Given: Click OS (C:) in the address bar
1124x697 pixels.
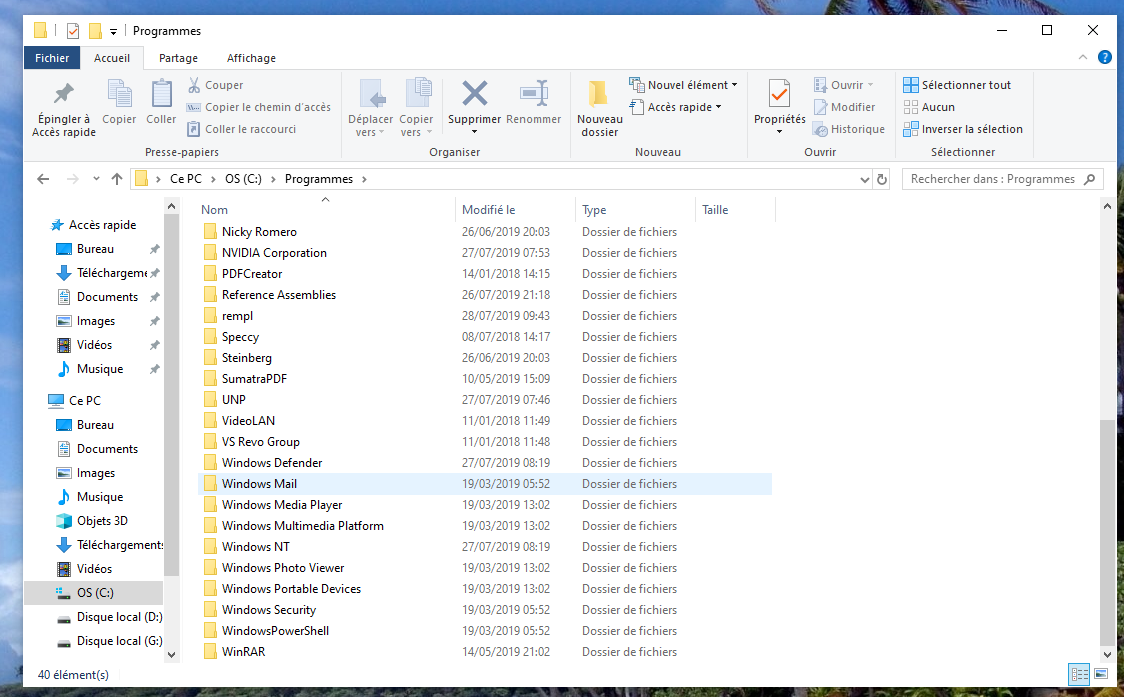Looking at the screenshot, I should (x=243, y=179).
